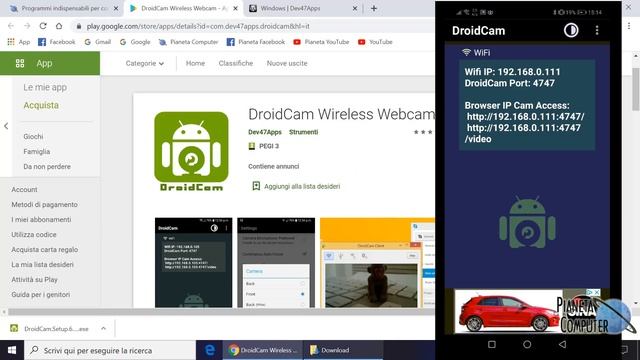640x360 pixels.
Task: Open the Settings screenshot thumbnail
Action: click(276, 262)
